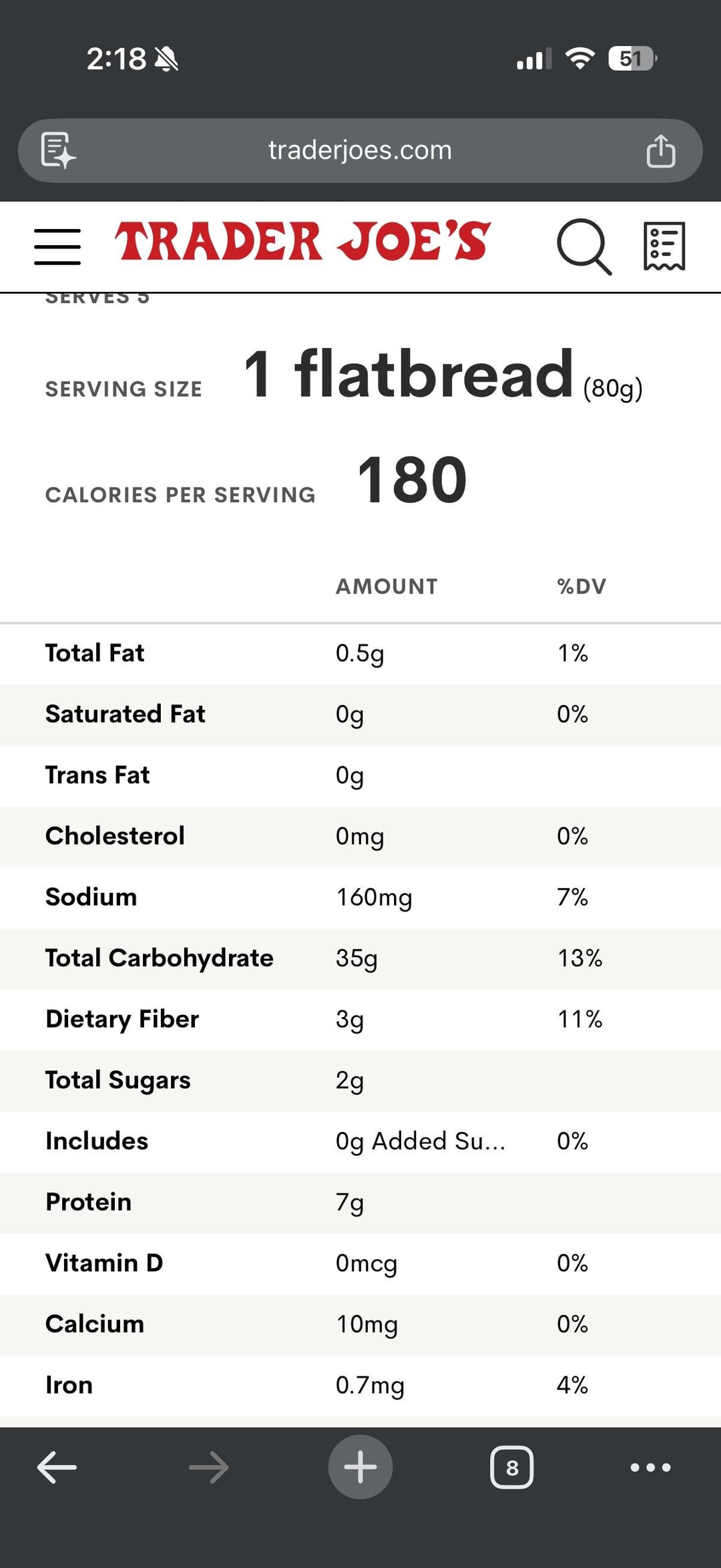Tap the 180 calories per serving value

[412, 480]
